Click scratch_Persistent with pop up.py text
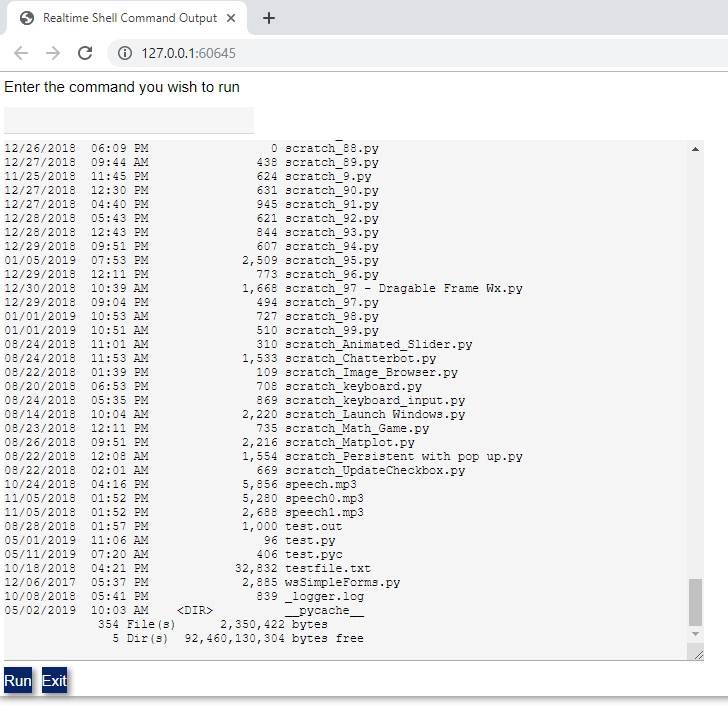The width and height of the screenshot is (728, 720). coord(403,456)
